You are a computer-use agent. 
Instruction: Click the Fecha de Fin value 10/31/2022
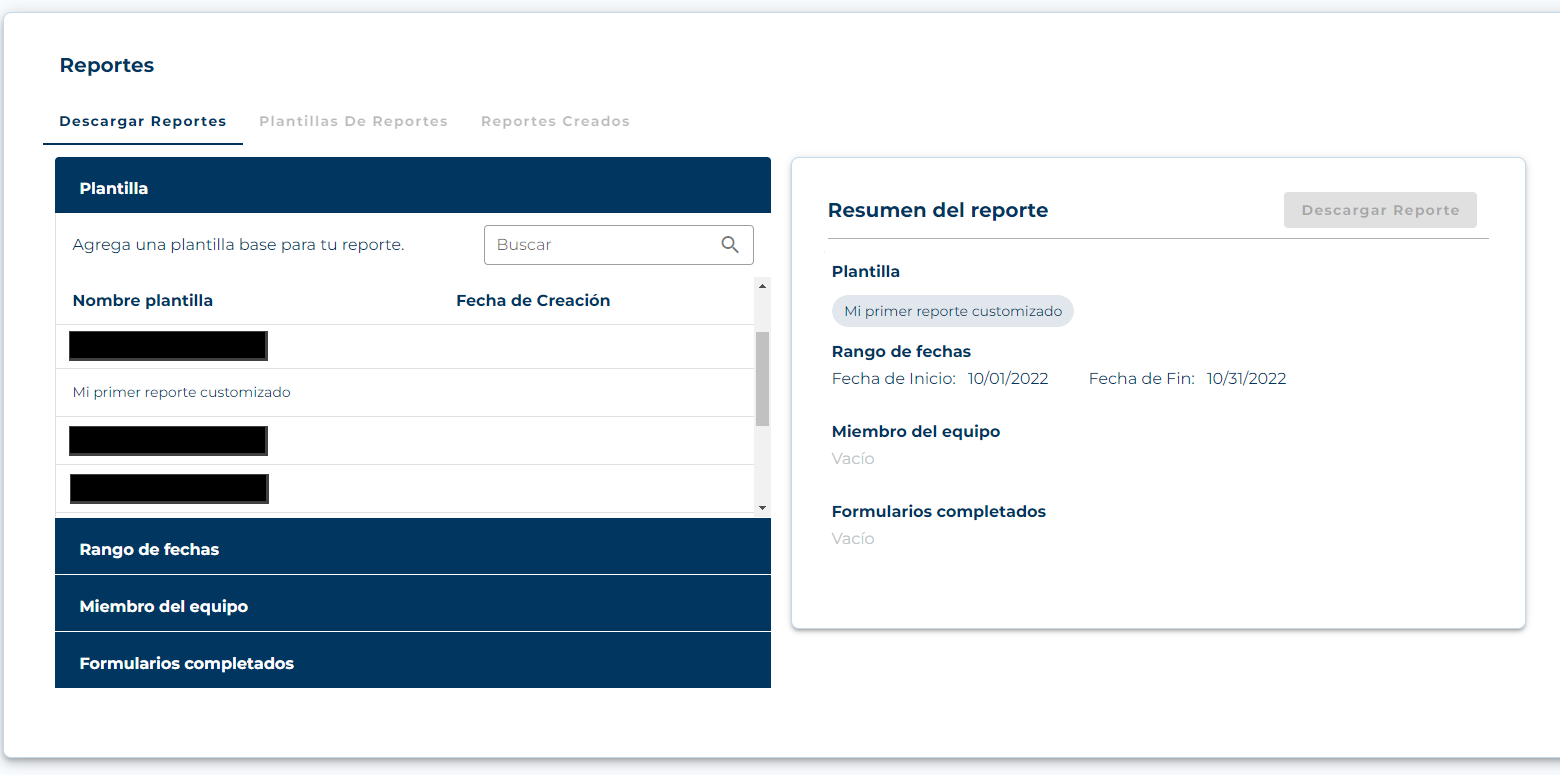tap(1246, 379)
